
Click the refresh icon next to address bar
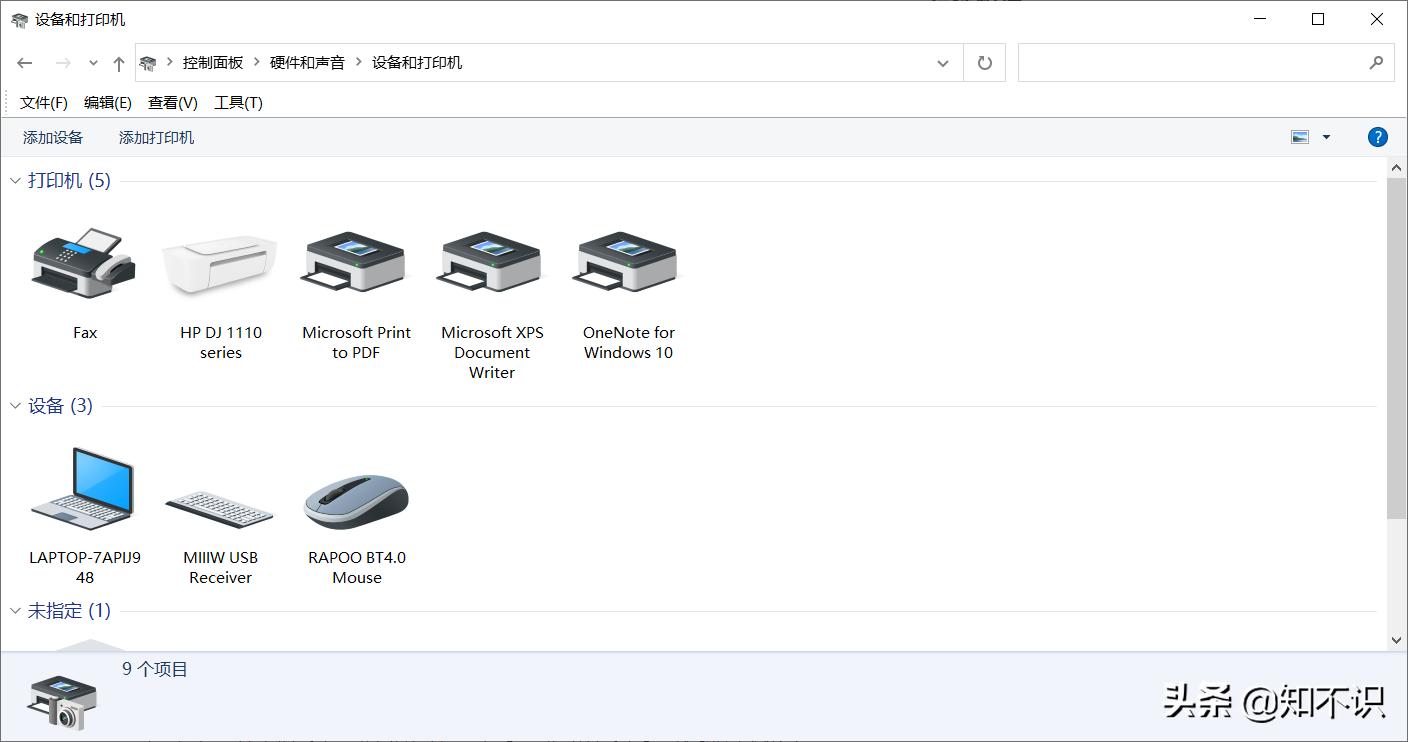point(984,62)
